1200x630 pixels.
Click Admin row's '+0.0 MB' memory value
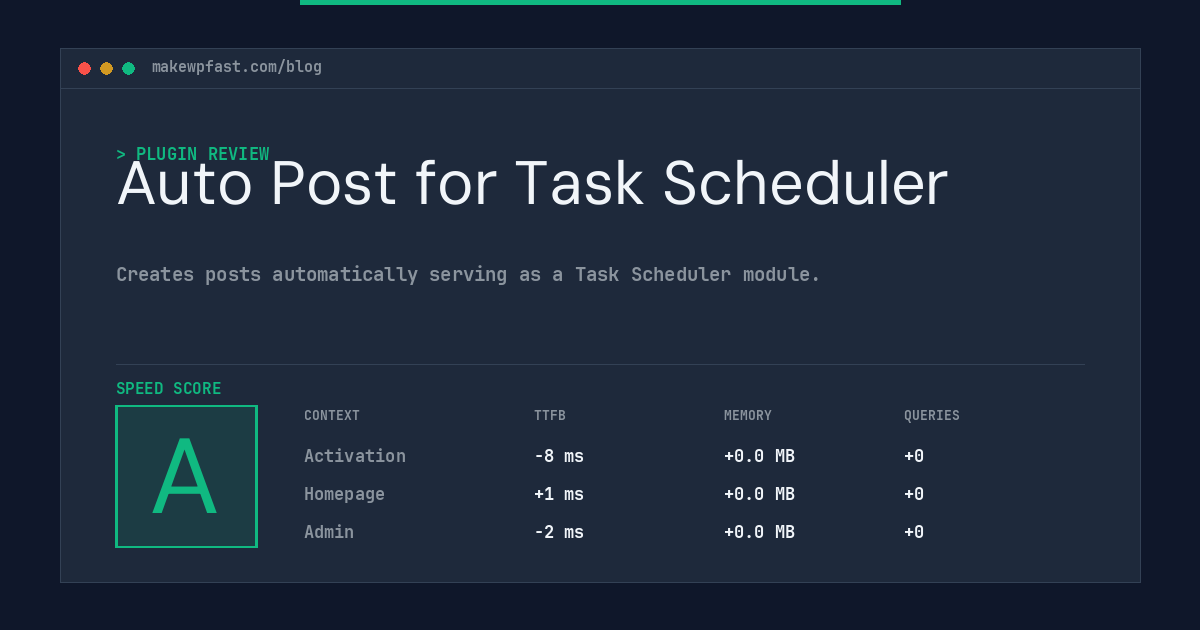click(759, 532)
